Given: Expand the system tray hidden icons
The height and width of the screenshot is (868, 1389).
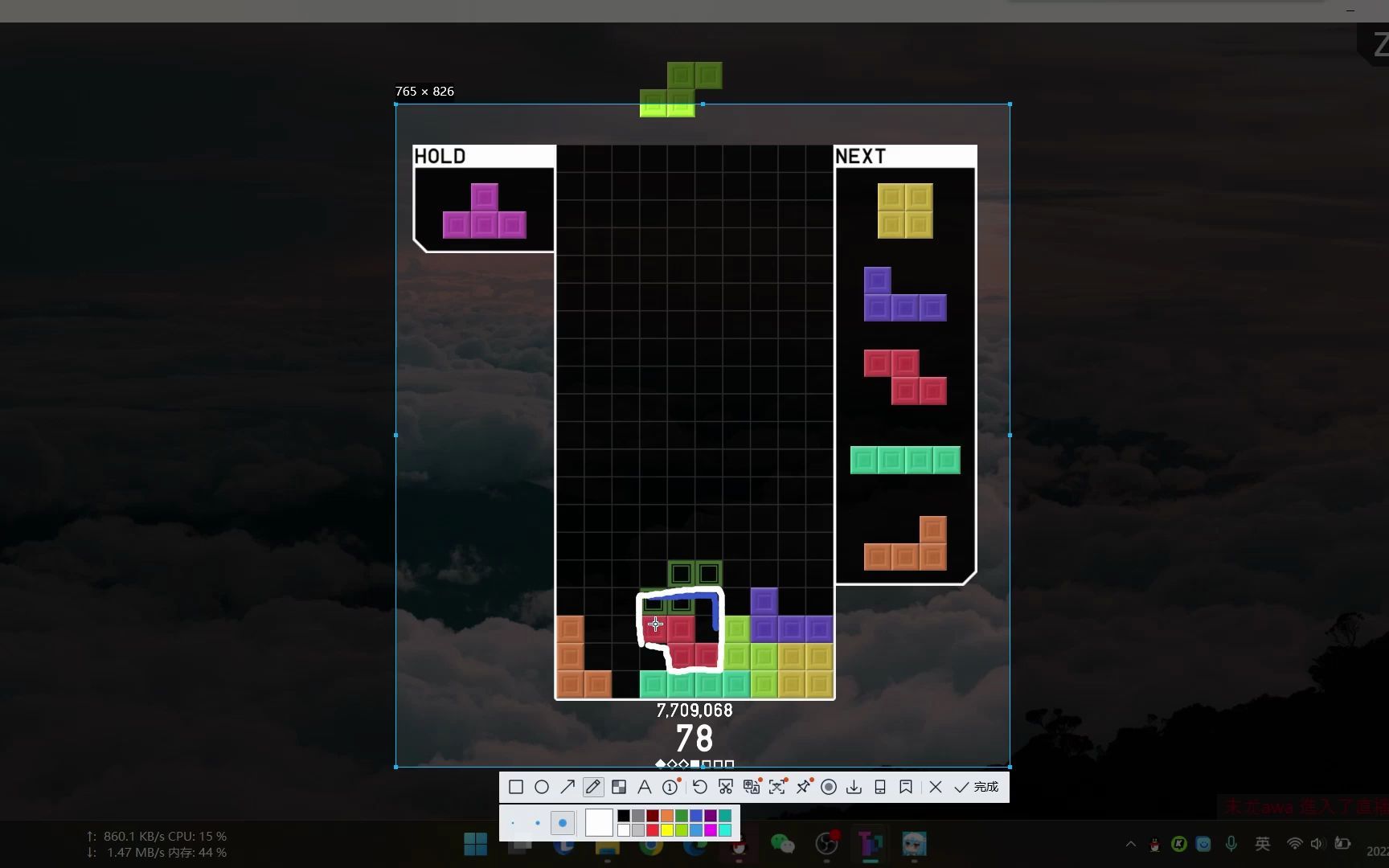Looking at the screenshot, I should [1131, 844].
